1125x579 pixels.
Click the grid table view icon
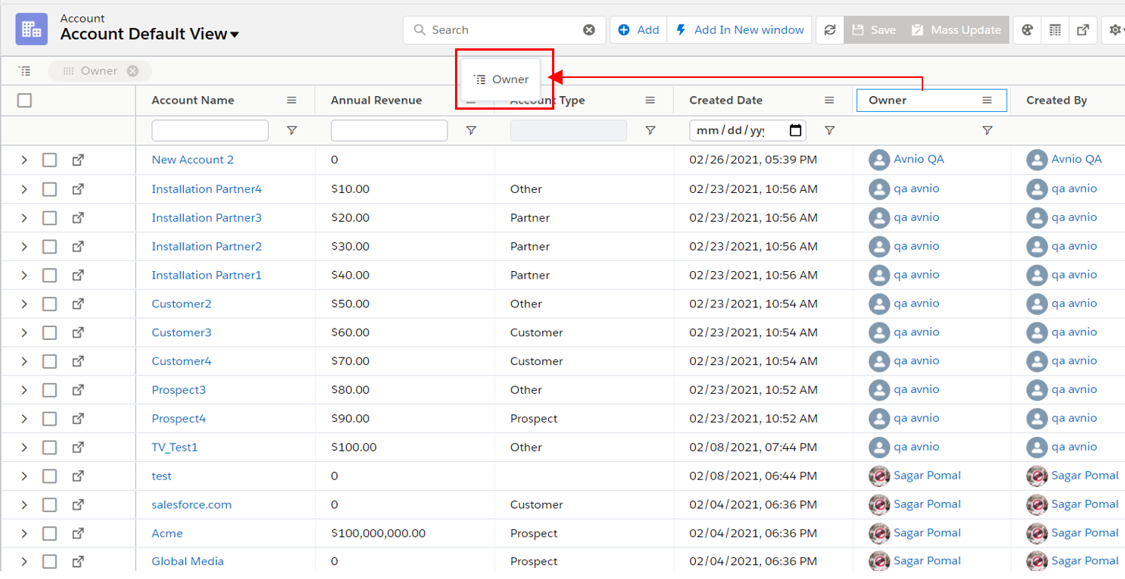pyautogui.click(x=1055, y=30)
